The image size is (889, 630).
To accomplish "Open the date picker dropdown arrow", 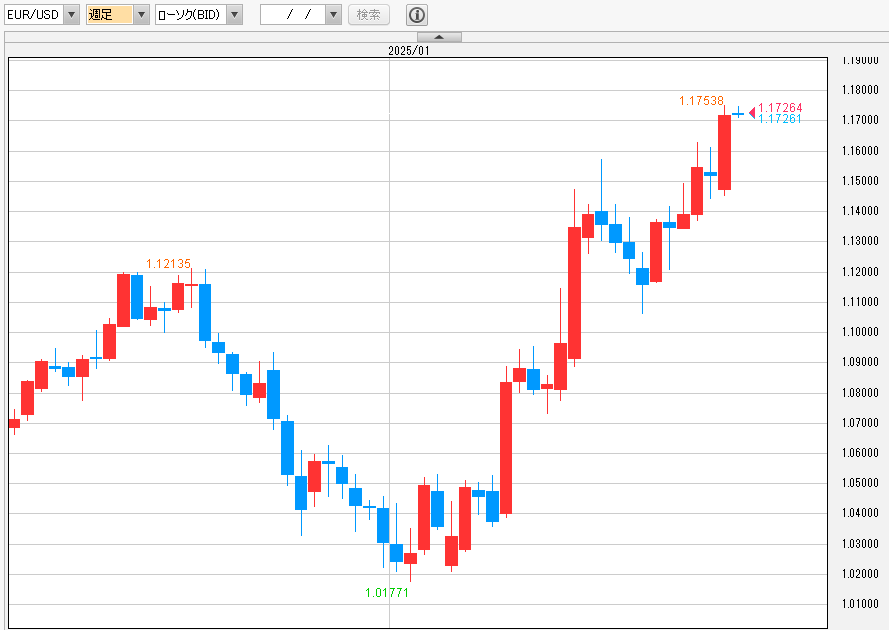I will pos(334,15).
